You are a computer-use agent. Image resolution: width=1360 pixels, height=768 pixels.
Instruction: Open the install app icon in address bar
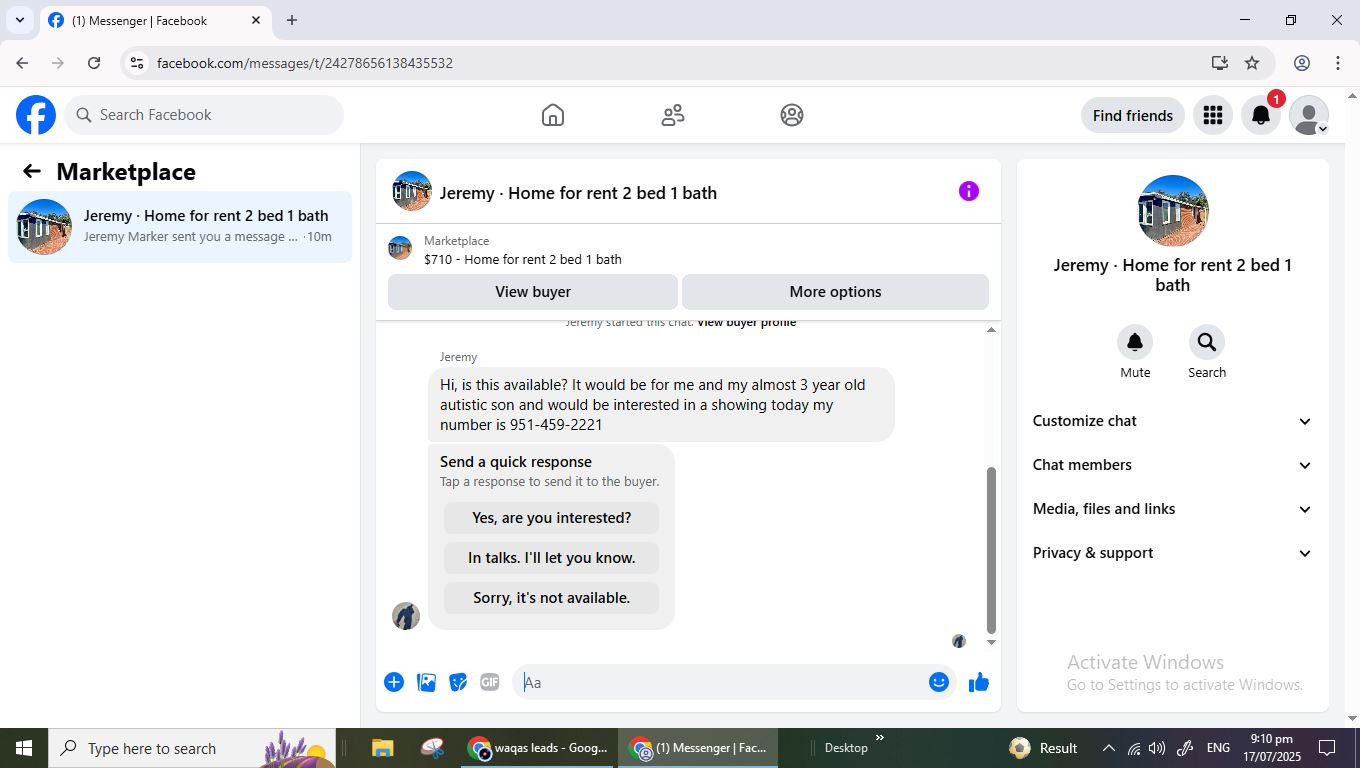1219,63
